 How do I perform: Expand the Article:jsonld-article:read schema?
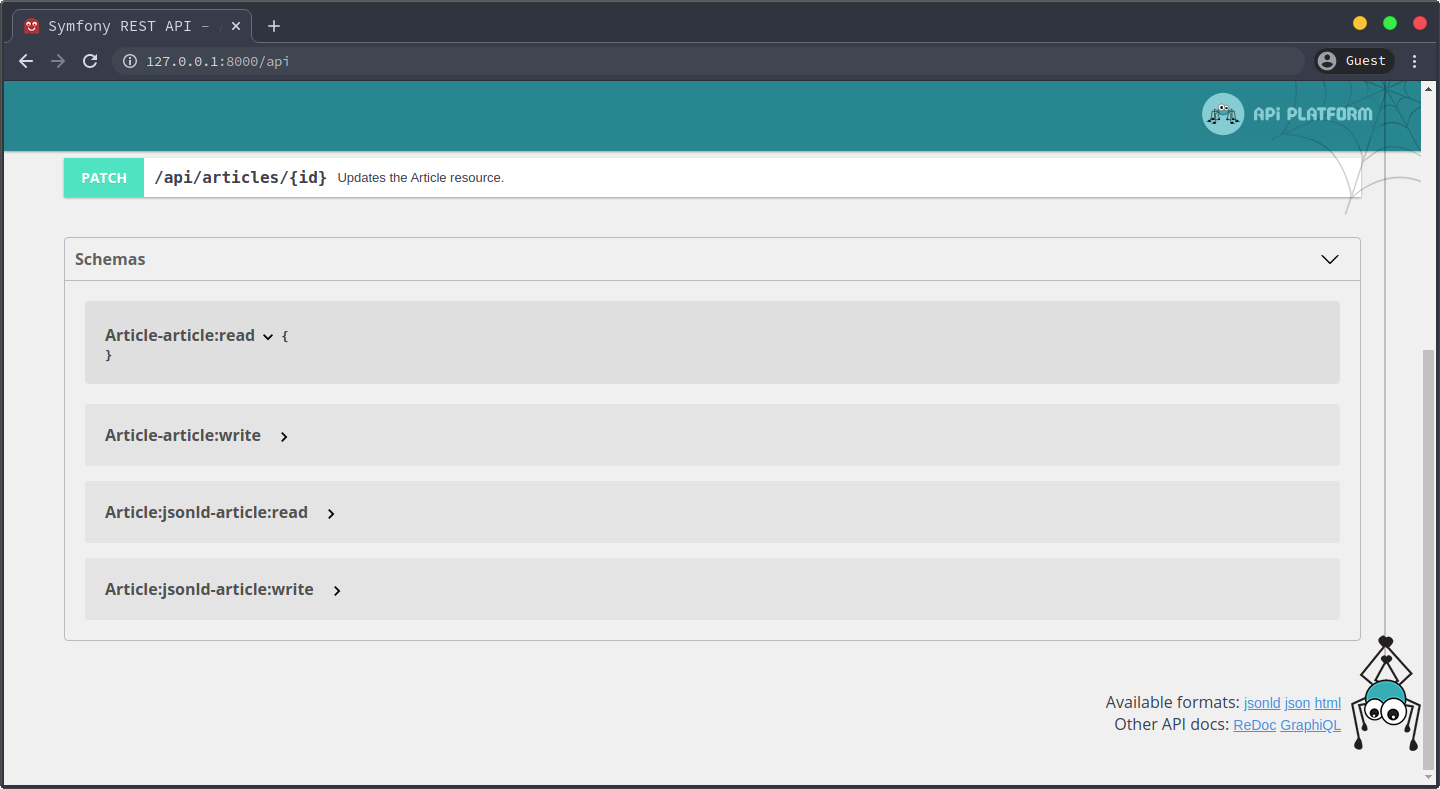point(331,514)
